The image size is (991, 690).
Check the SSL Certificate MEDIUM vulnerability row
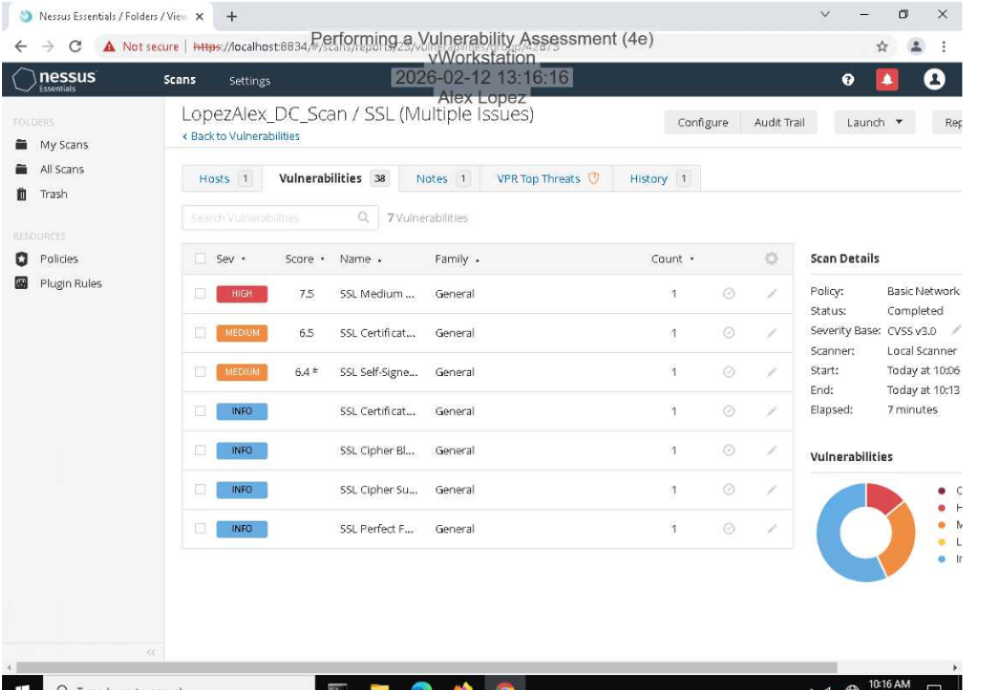tap(200, 332)
